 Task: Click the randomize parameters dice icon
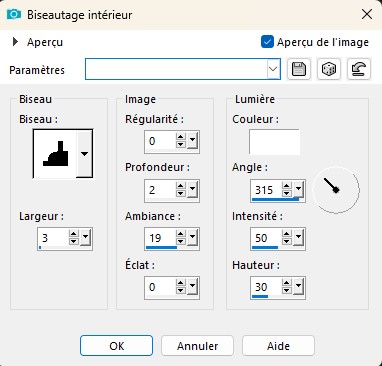[x=329, y=69]
